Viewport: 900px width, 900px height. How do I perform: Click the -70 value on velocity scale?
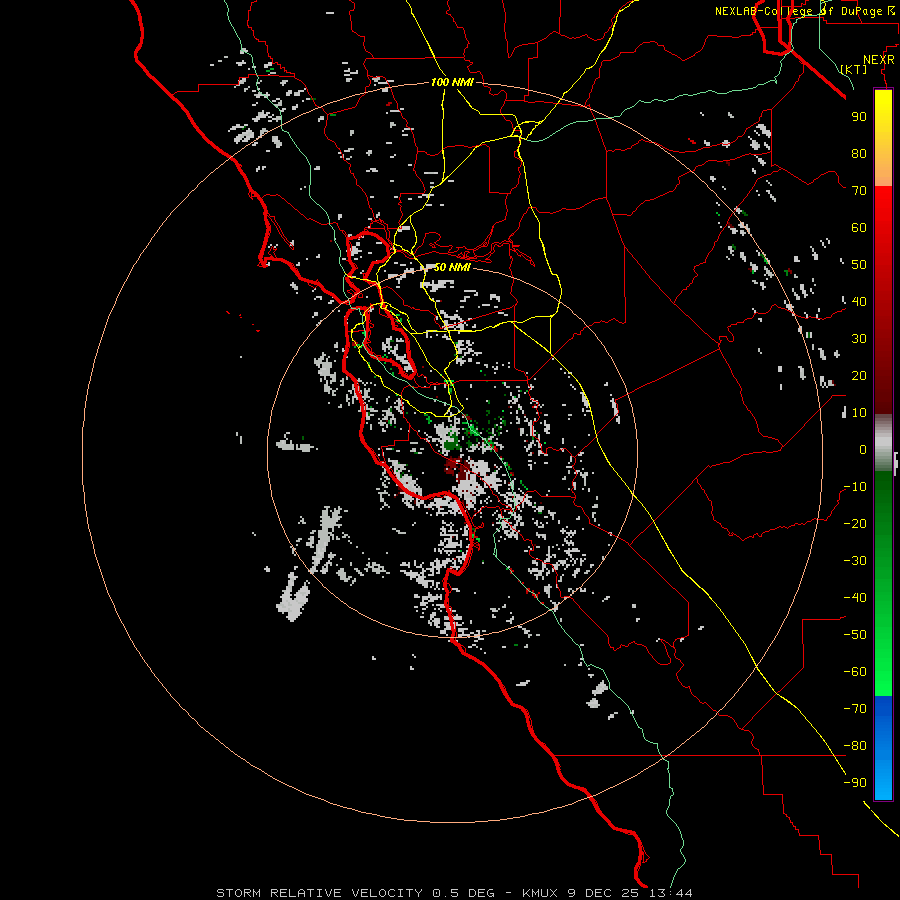[855, 709]
